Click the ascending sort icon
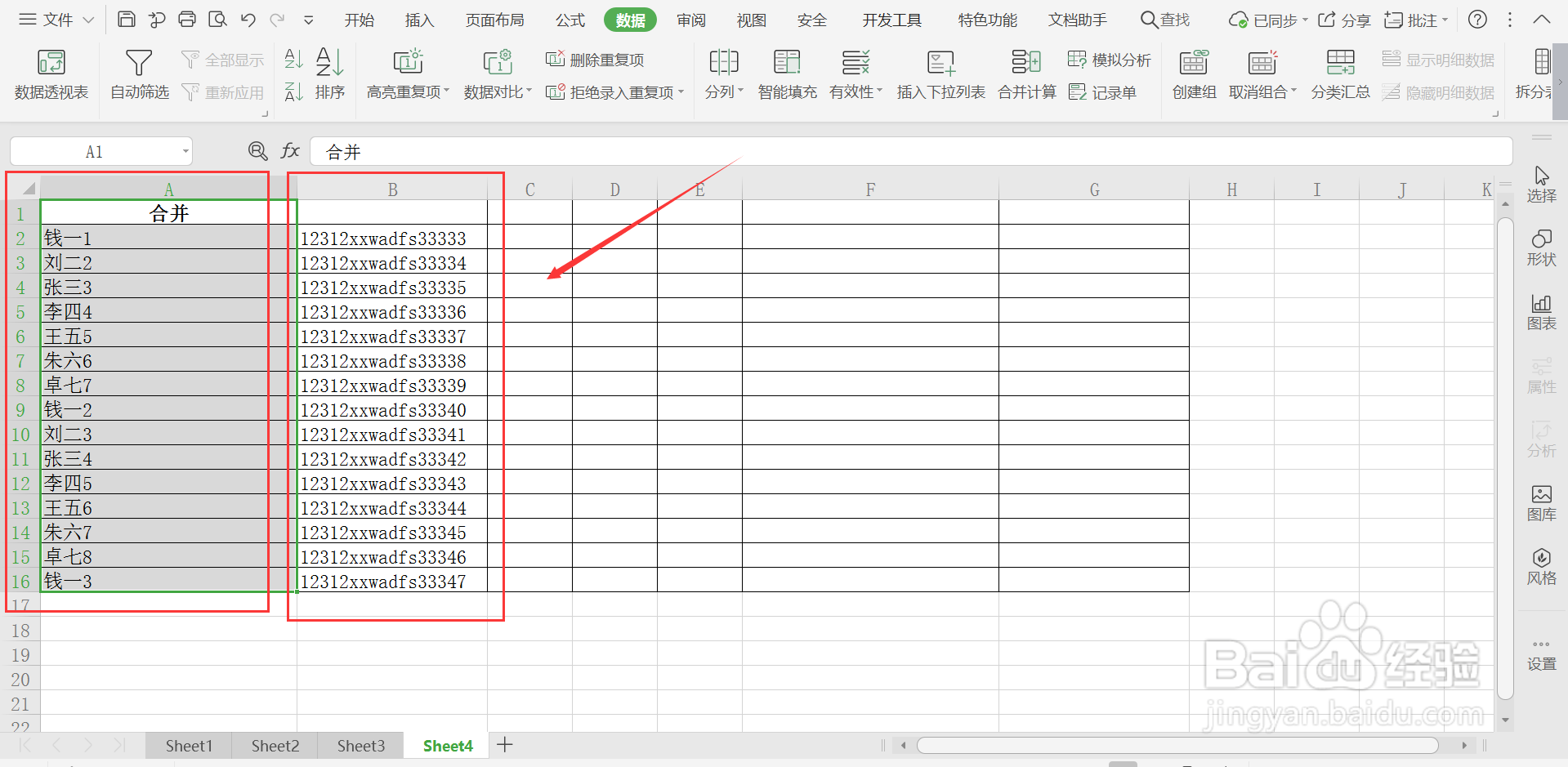 (293, 59)
